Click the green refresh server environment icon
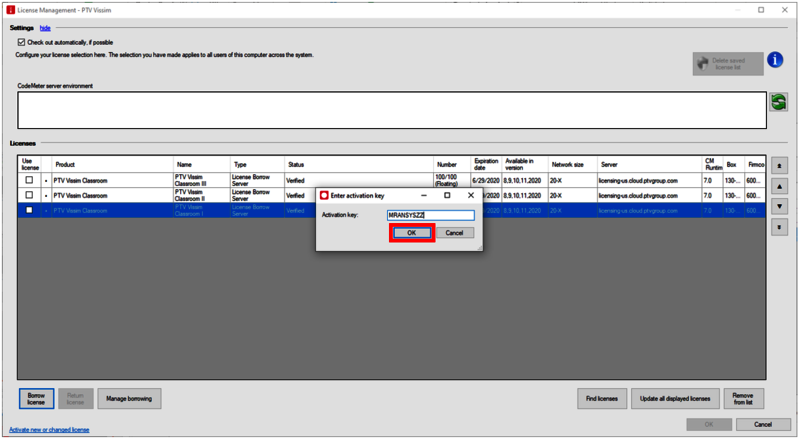Viewport: 800px width, 439px height. coord(778,103)
